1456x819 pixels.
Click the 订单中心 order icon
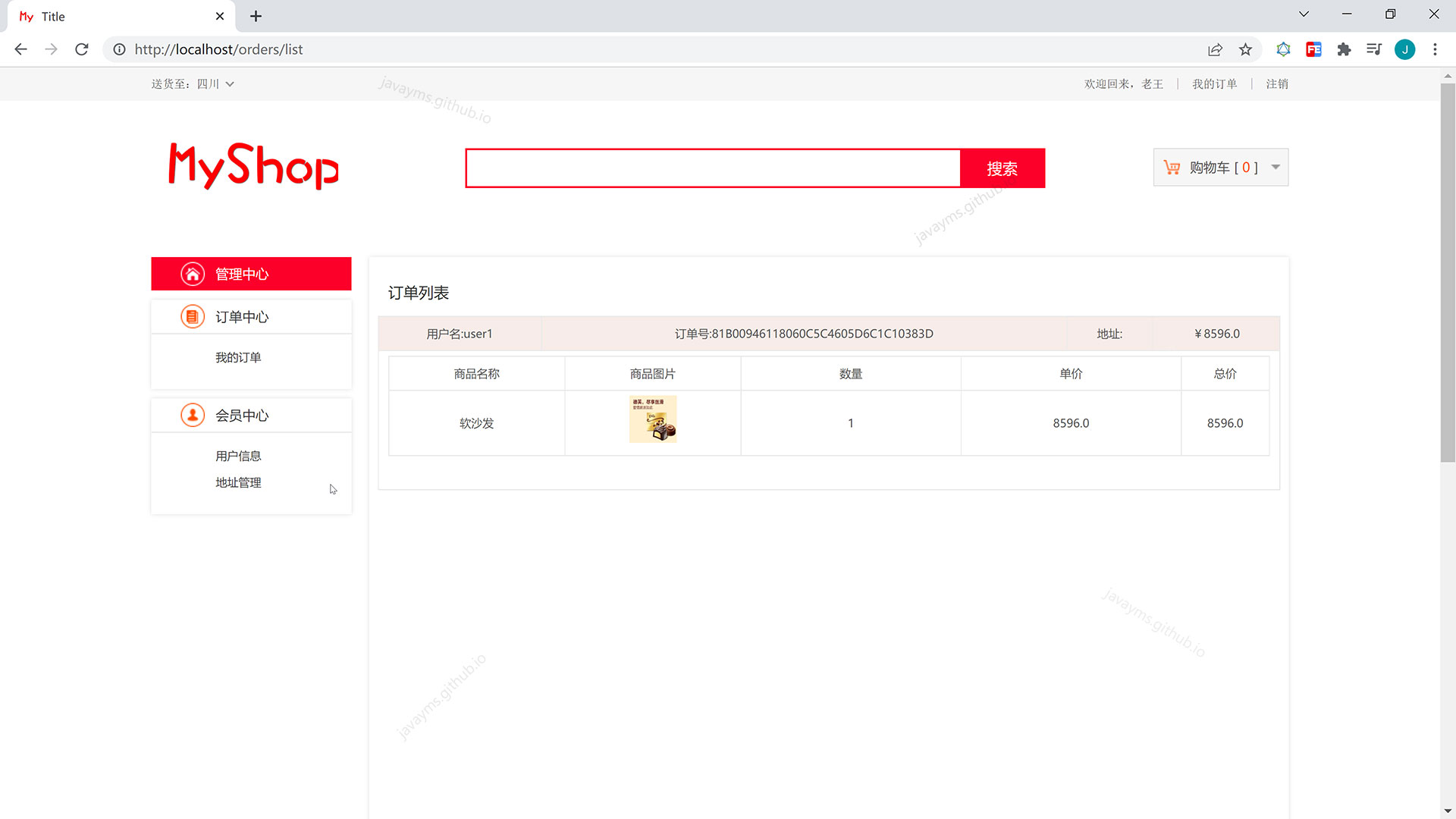pyautogui.click(x=193, y=316)
